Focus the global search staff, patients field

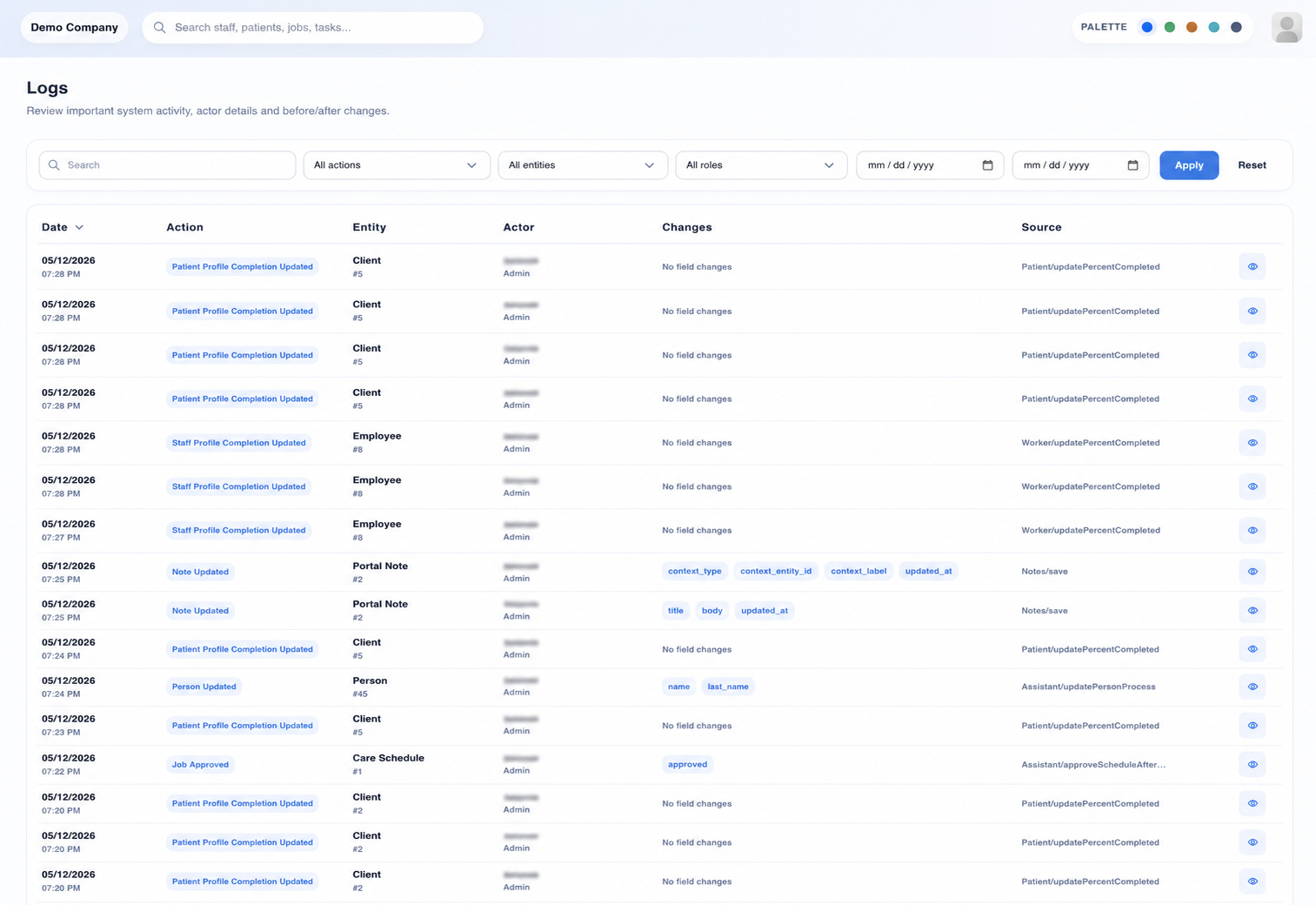313,28
